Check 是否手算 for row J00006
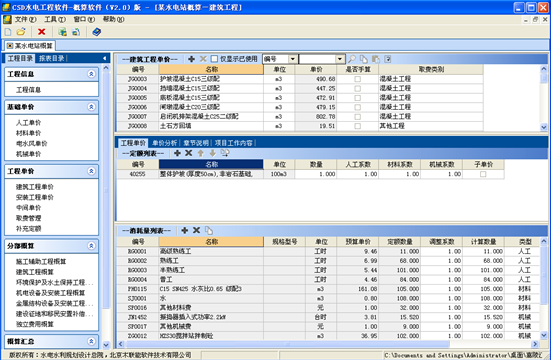551x360 pixels. click(357, 107)
